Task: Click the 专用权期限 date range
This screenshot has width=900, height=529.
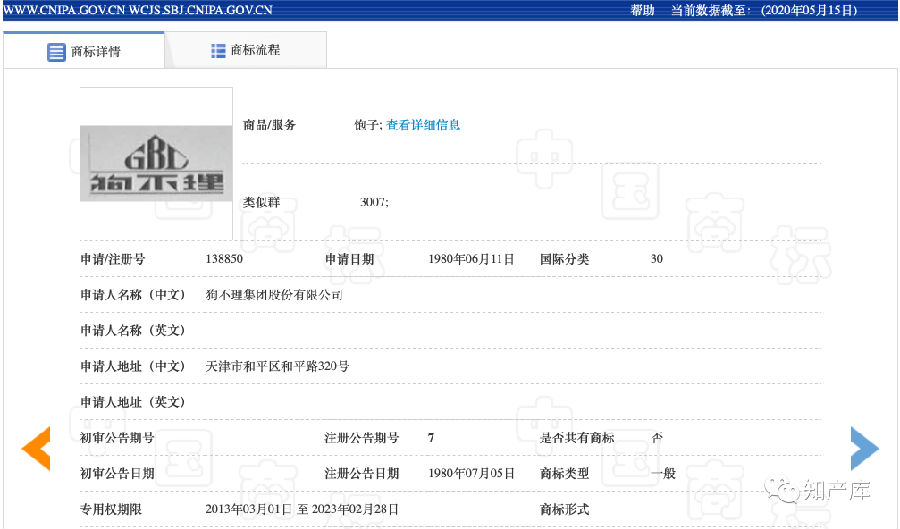Action: point(302,509)
